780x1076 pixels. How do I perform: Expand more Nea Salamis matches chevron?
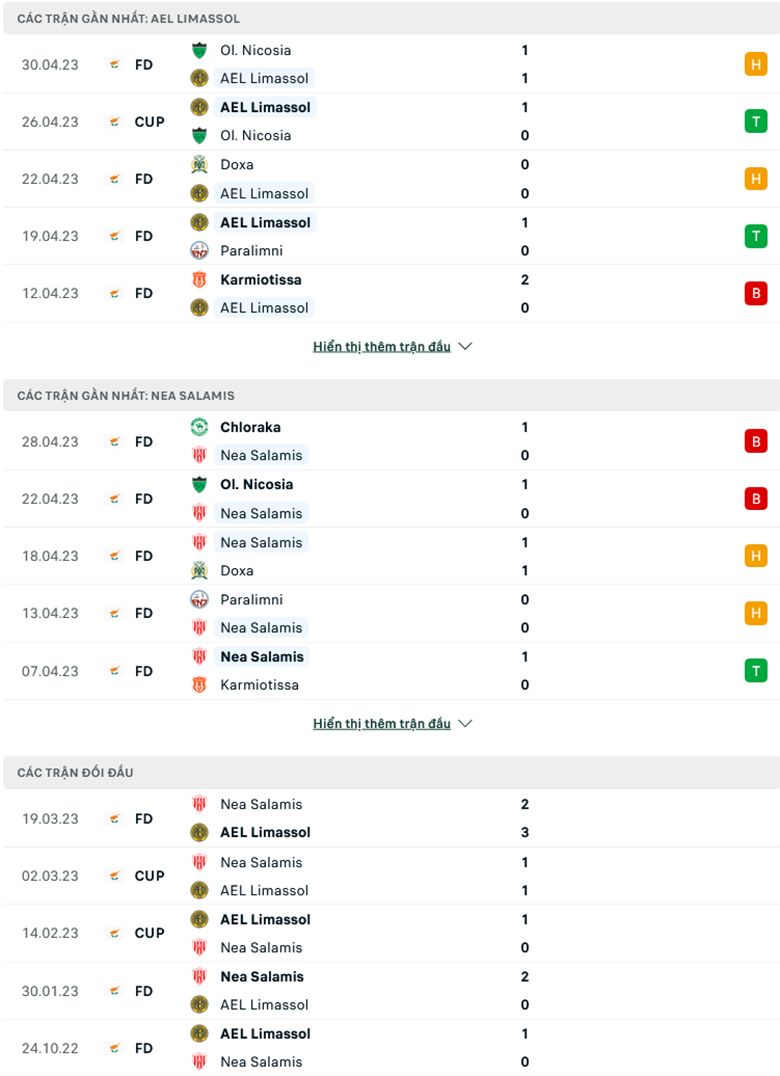point(465,724)
